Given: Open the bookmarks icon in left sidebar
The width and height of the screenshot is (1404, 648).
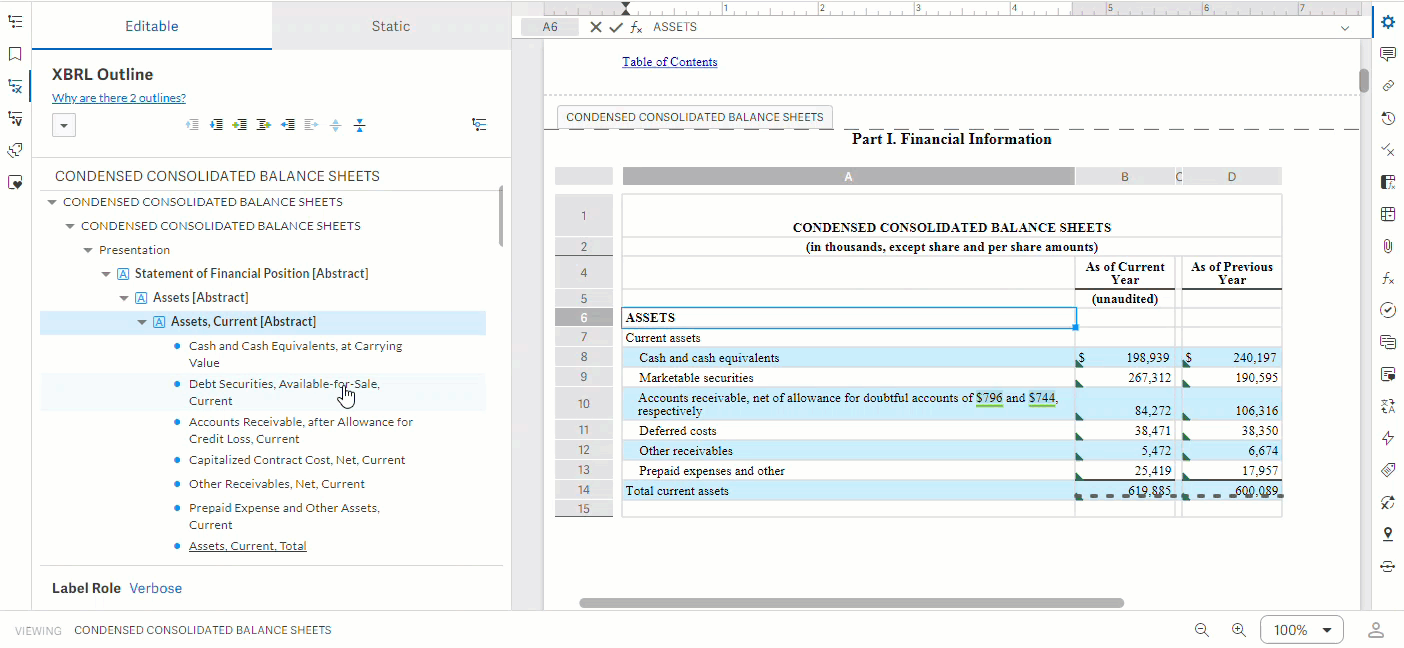Looking at the screenshot, I should click(15, 54).
